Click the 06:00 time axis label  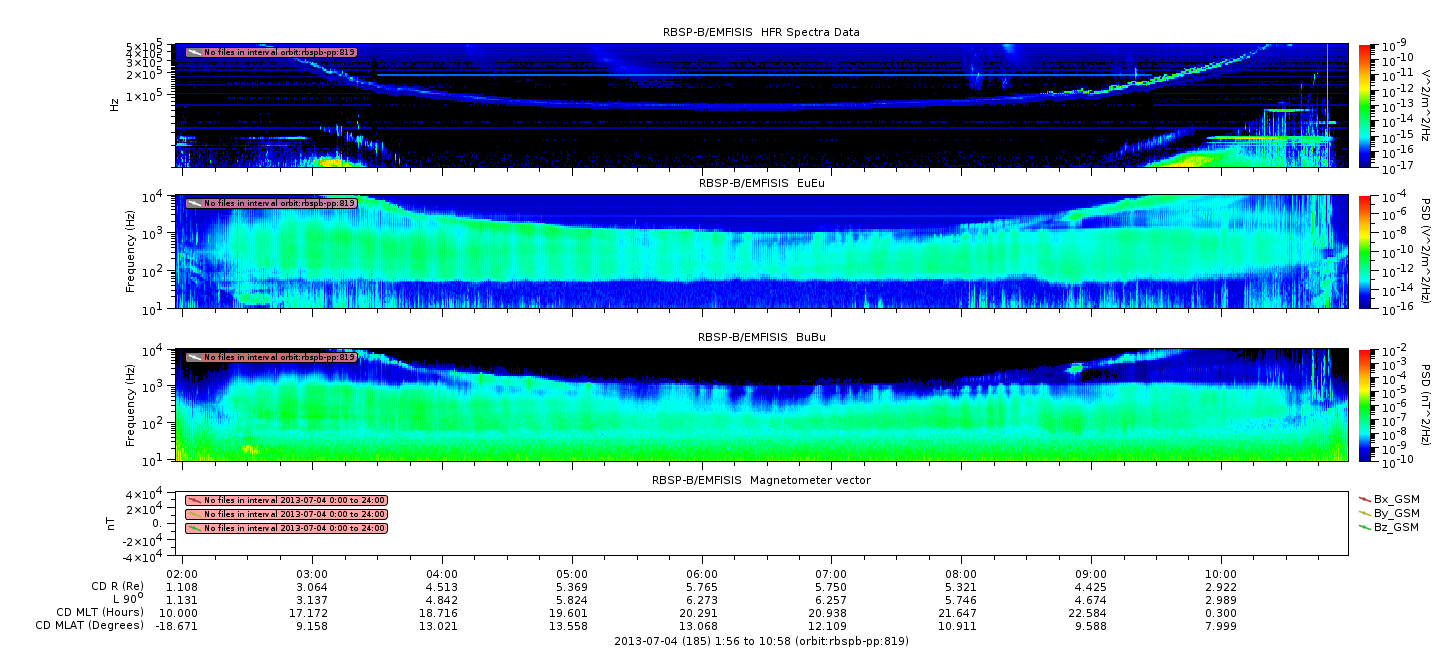pos(702,575)
